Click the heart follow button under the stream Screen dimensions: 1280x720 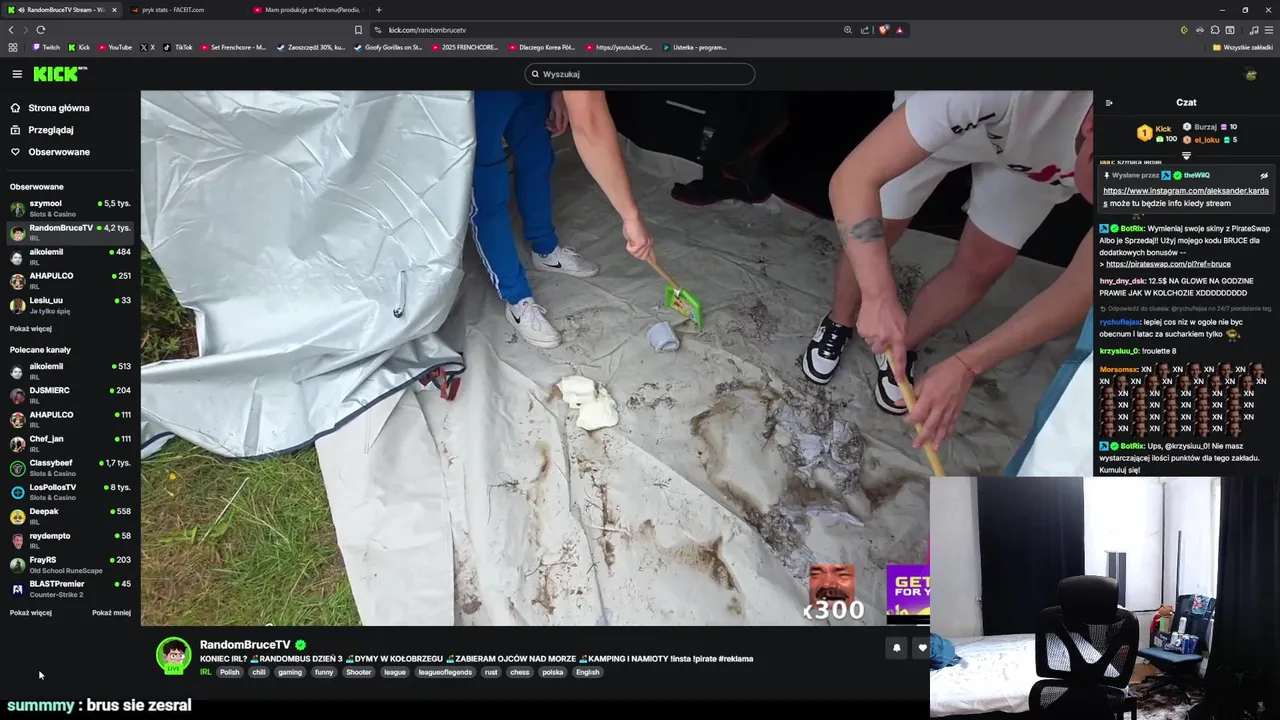click(x=922, y=648)
